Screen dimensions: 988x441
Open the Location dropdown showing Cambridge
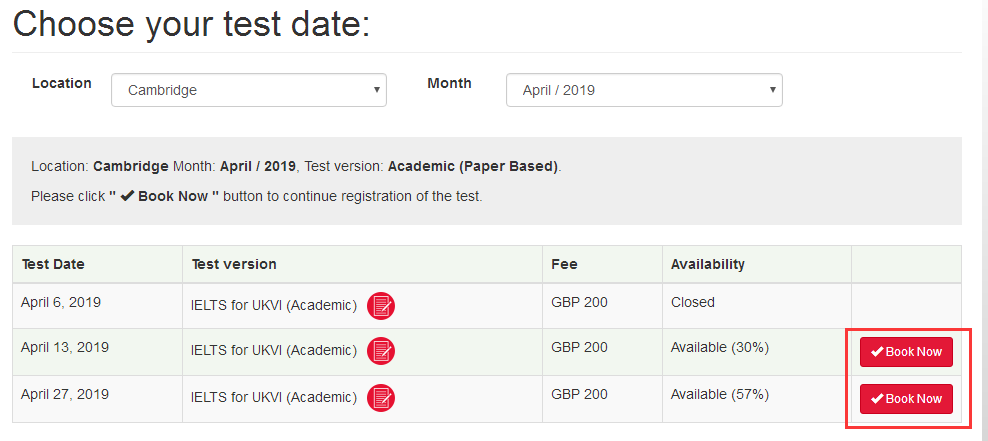pos(249,90)
